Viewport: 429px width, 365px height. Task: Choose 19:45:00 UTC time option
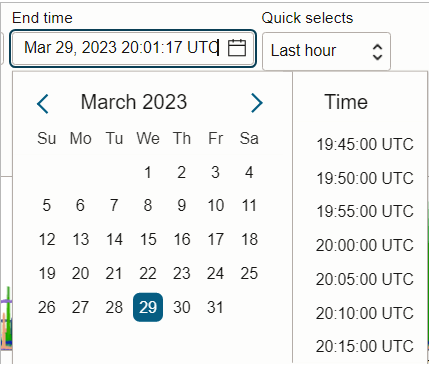point(365,144)
